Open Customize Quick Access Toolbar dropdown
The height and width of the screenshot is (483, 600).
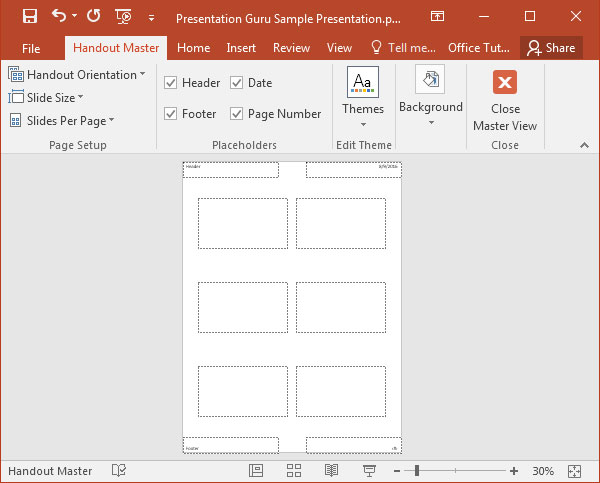(152, 18)
